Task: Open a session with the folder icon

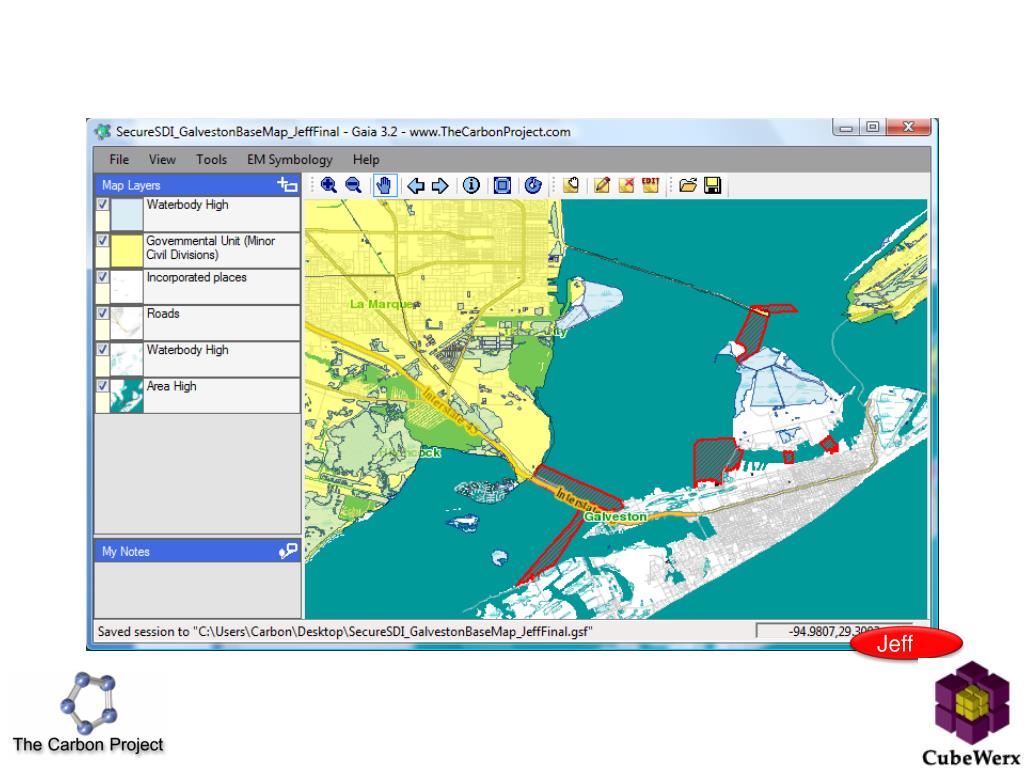Action: pyautogui.click(x=688, y=185)
